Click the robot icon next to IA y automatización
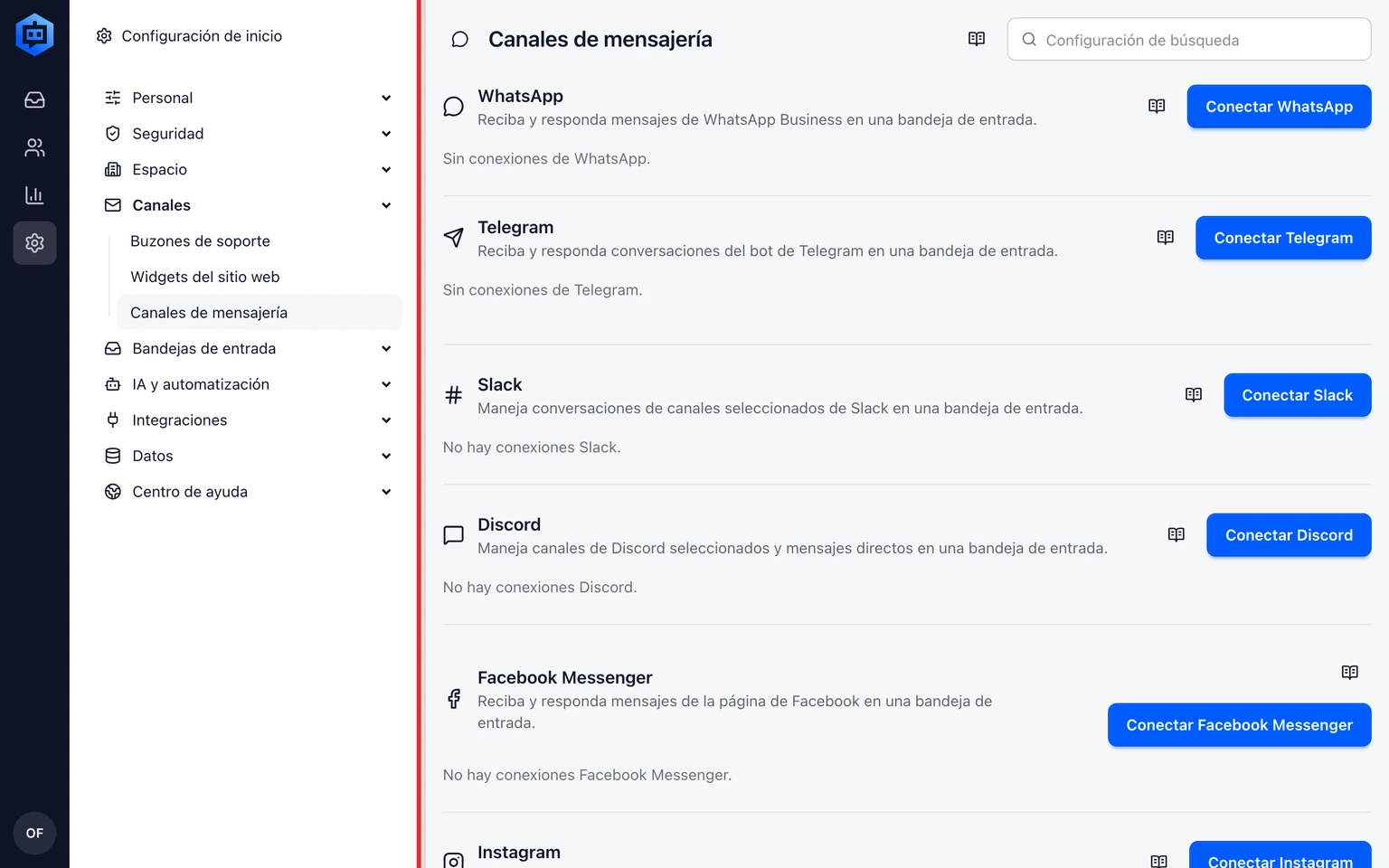The height and width of the screenshot is (868, 1389). (113, 384)
